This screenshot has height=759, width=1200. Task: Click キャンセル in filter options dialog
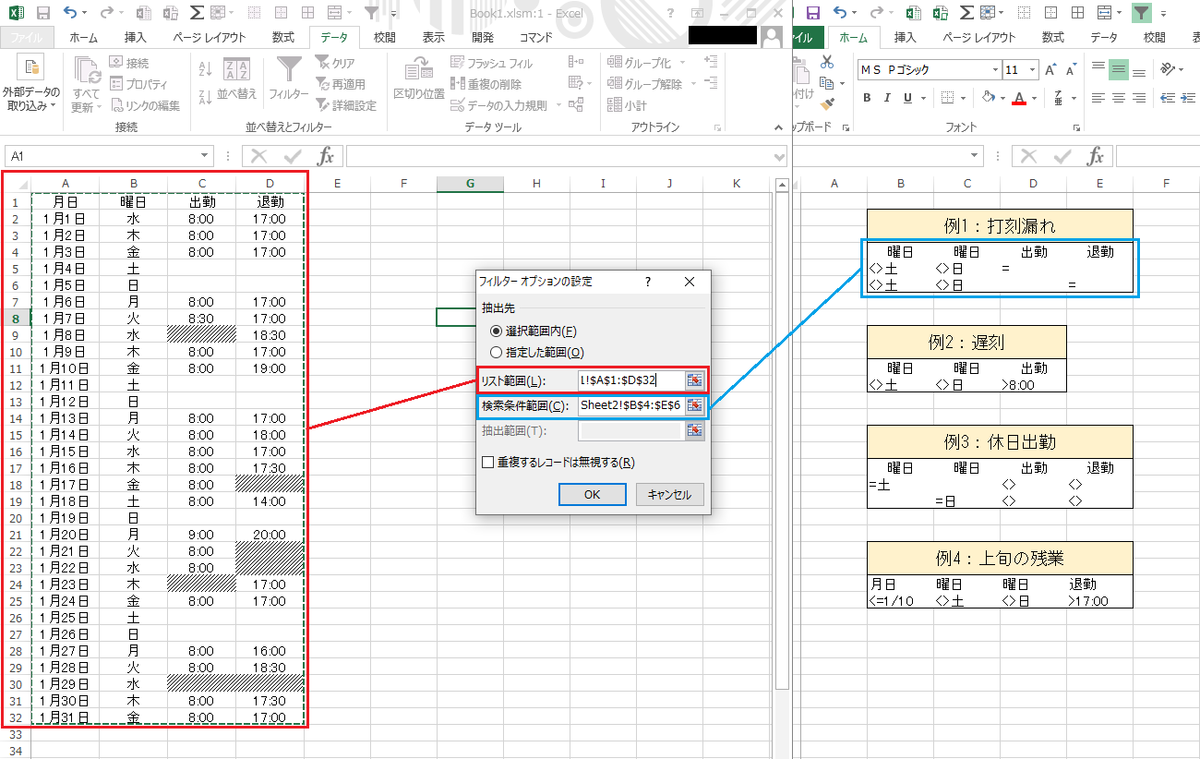[x=670, y=494]
